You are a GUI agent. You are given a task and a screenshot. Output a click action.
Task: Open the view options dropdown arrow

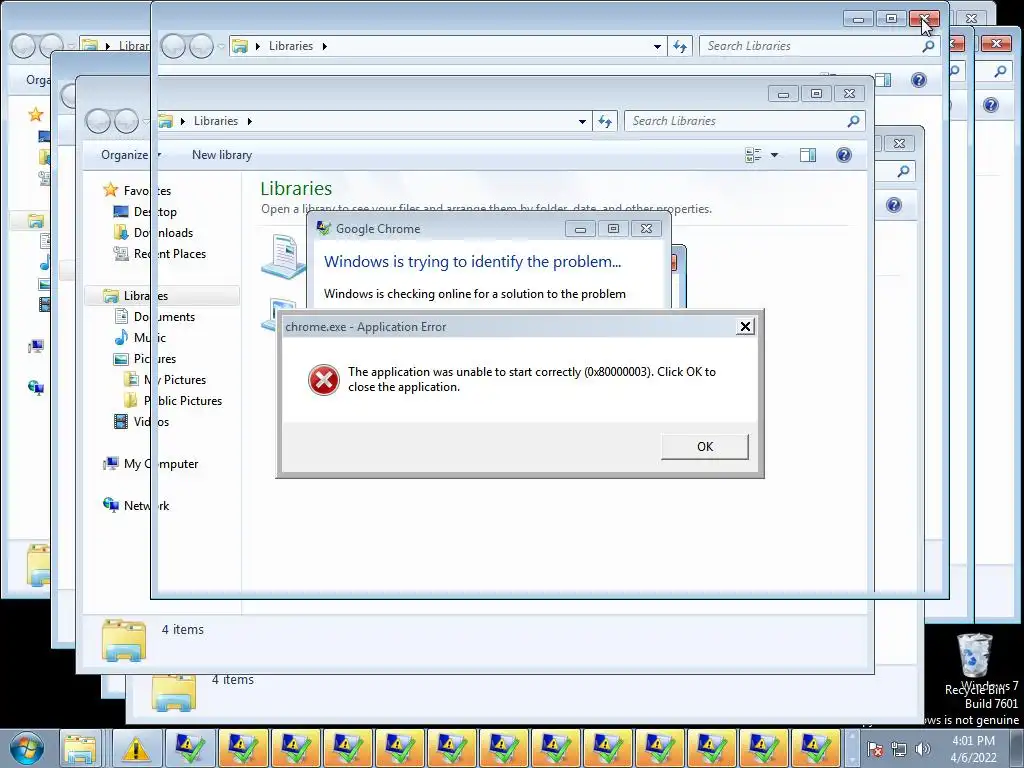775,155
